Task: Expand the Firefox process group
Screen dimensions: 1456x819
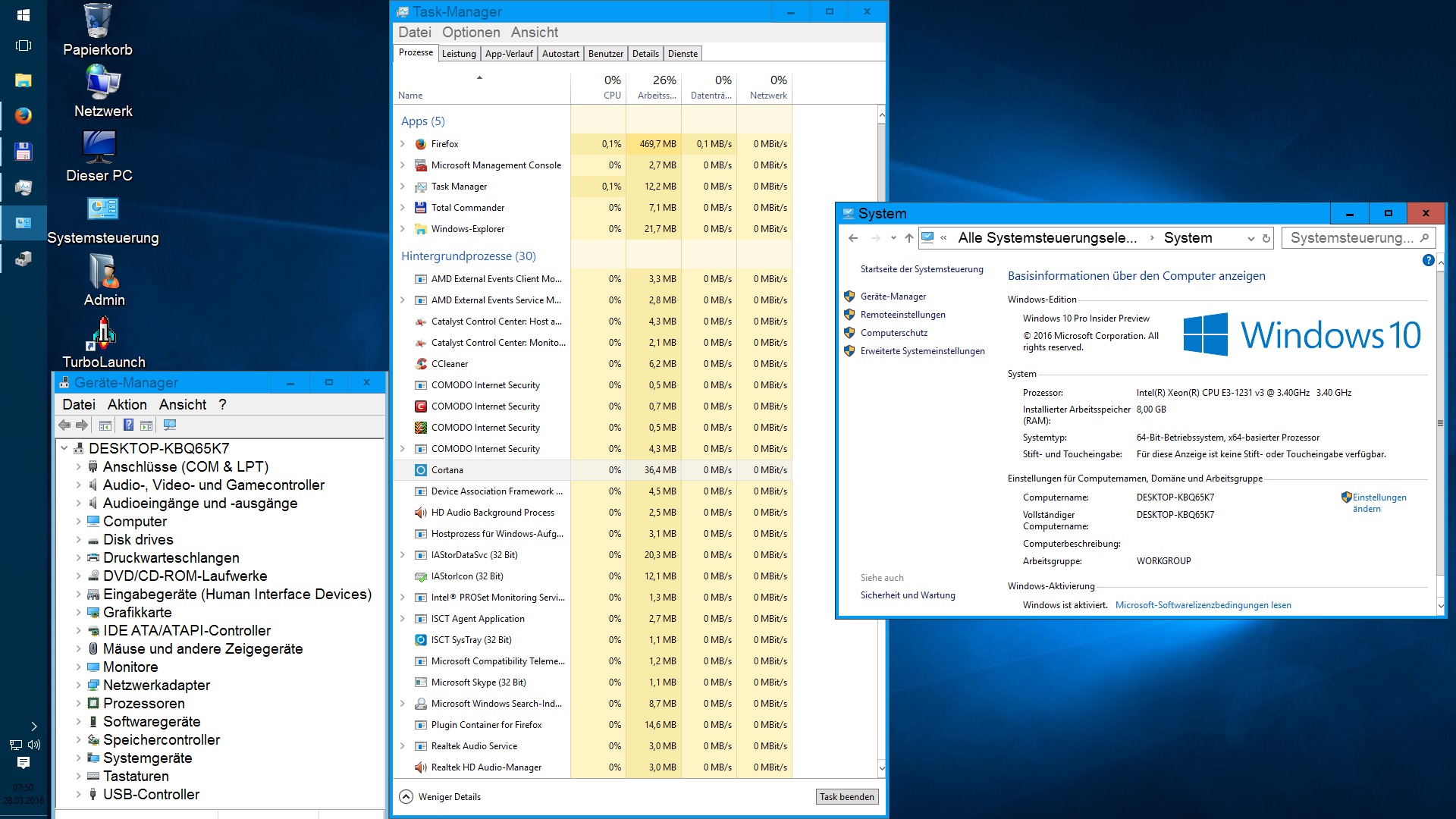Action: pos(403,144)
